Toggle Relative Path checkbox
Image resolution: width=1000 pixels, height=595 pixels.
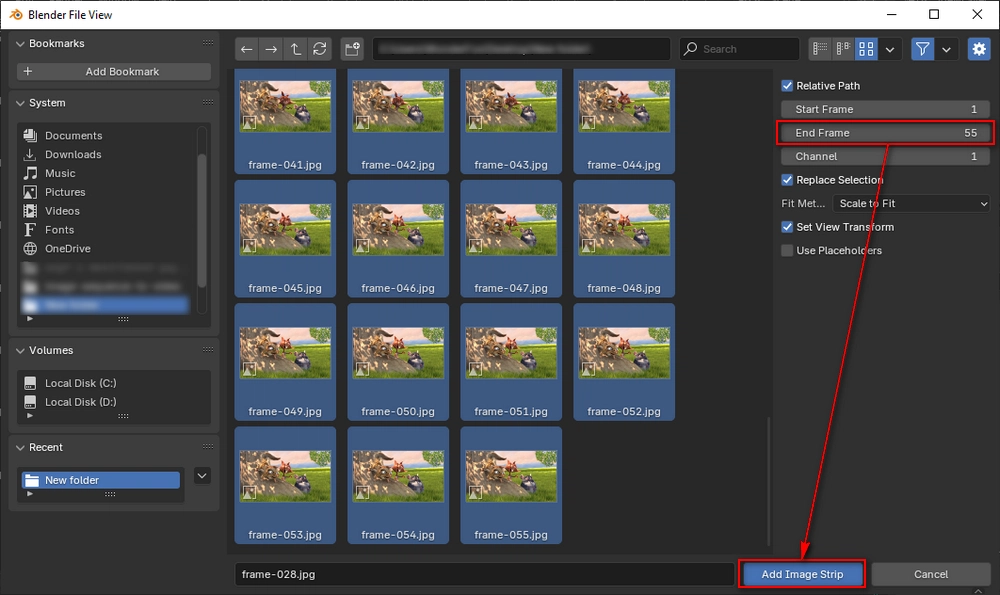point(787,85)
